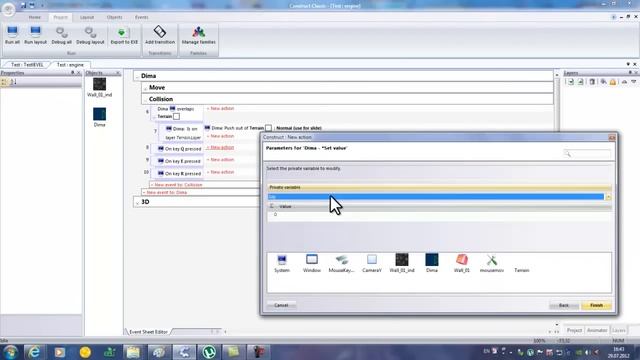This screenshot has width=640, height=360.
Task: Click the Construct application orb button
Action: (8, 9)
